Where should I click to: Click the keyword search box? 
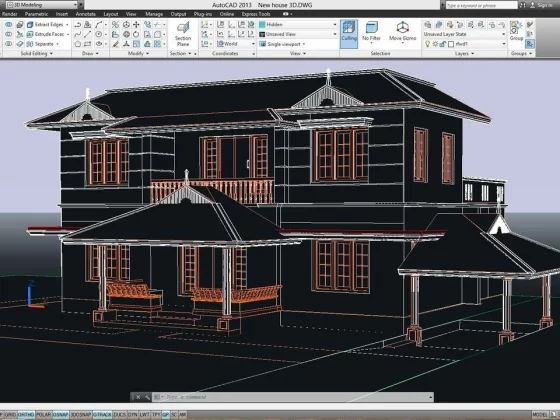(x=481, y=5)
